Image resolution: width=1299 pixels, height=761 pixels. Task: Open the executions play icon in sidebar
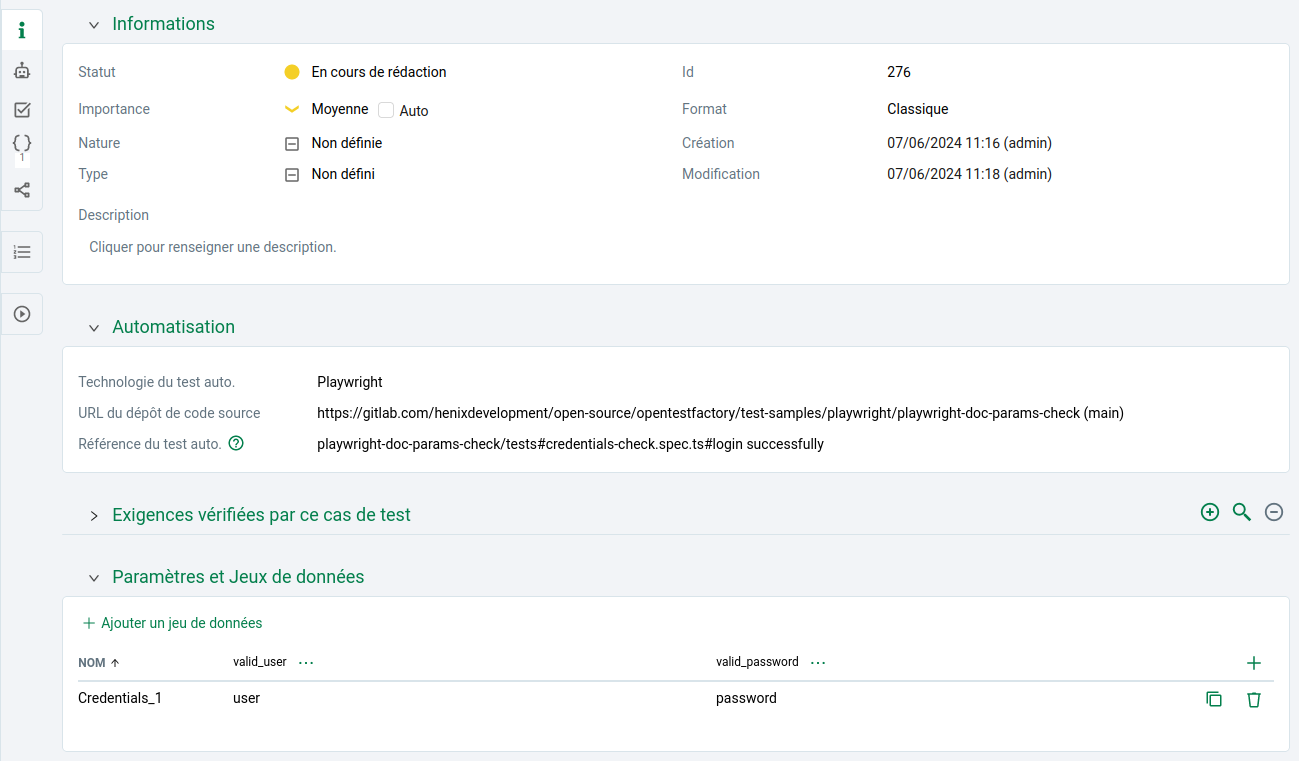pos(22,314)
